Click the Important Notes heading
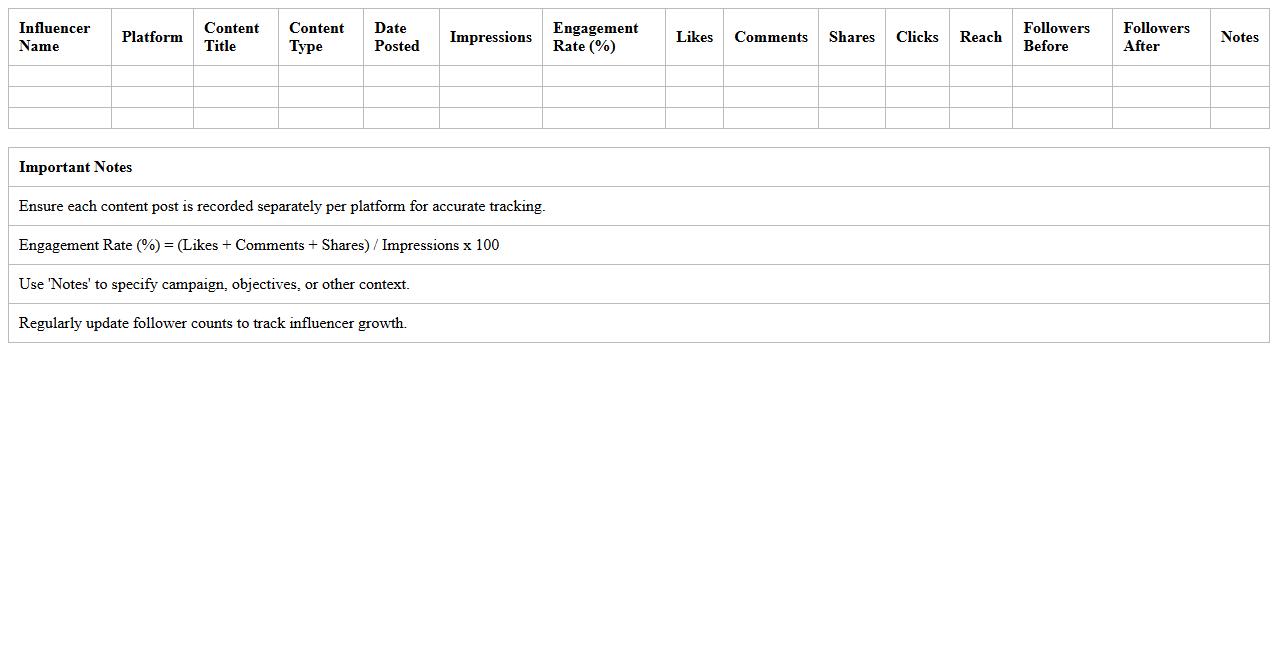The height and width of the screenshot is (650, 1278). [76, 167]
